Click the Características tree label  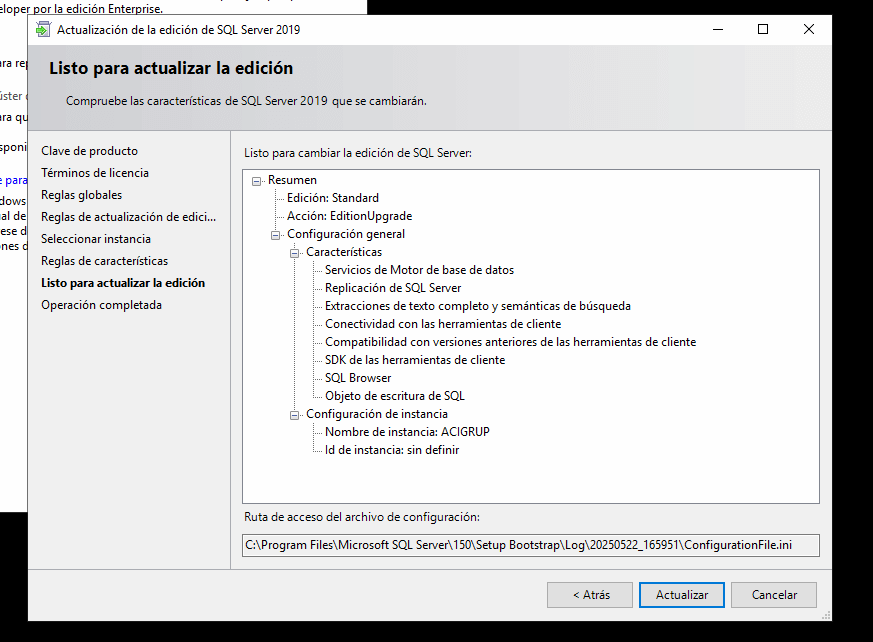(x=344, y=252)
